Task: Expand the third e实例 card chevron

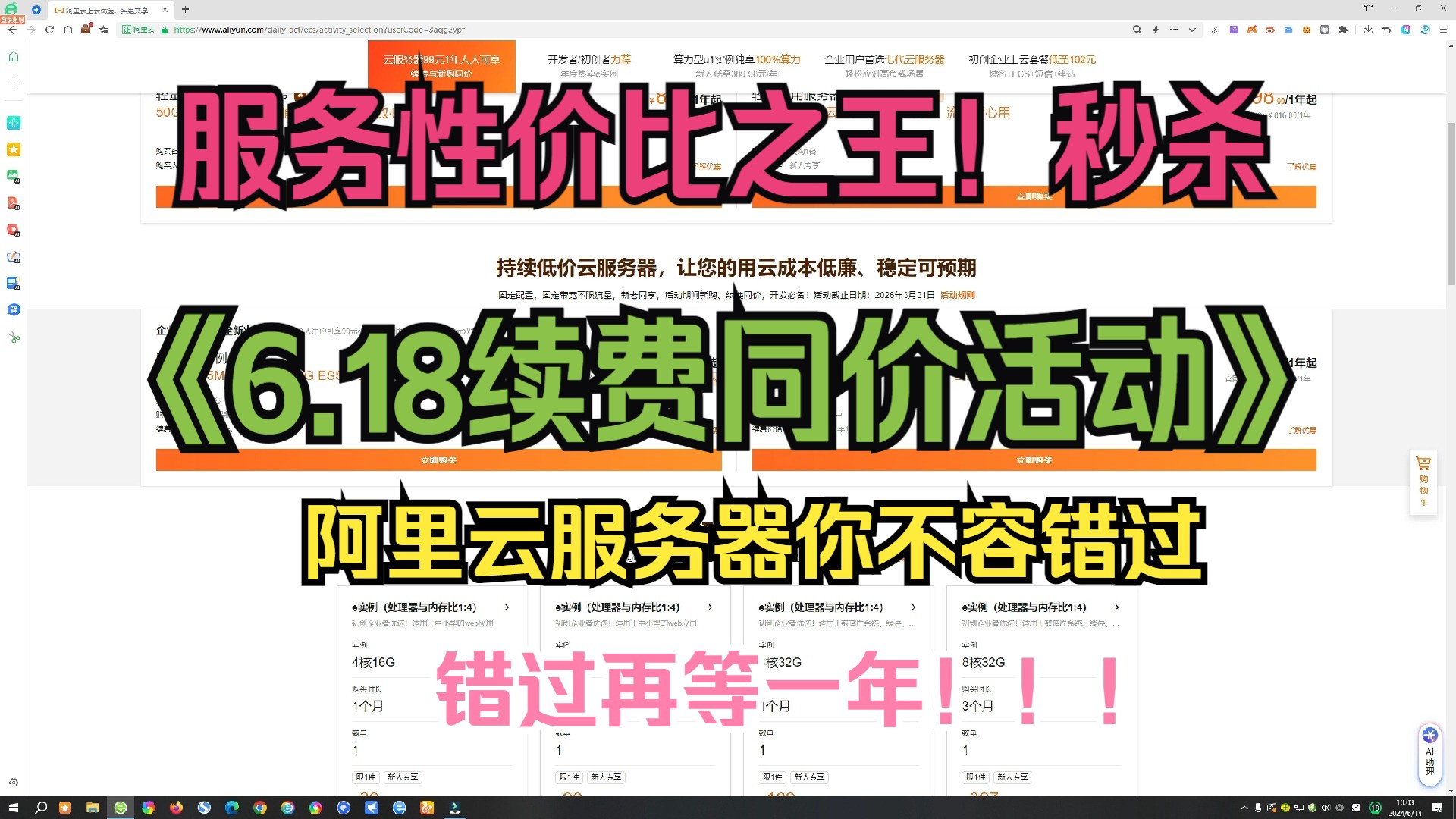Action: (x=914, y=607)
